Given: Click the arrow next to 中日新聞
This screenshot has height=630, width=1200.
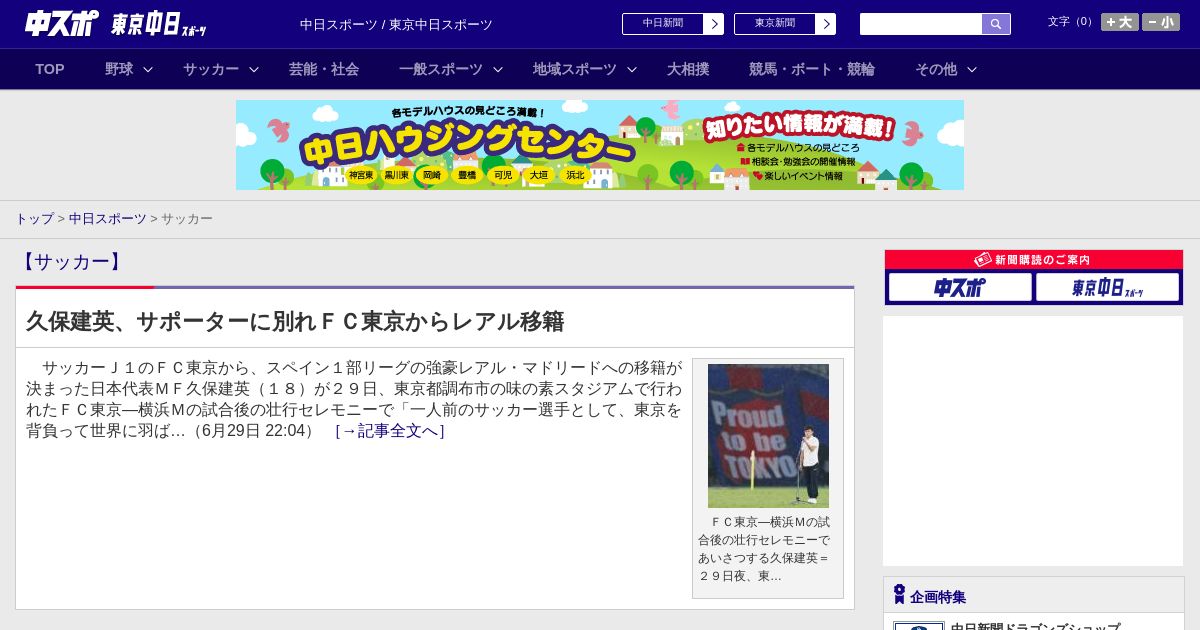Looking at the screenshot, I should [x=713, y=24].
